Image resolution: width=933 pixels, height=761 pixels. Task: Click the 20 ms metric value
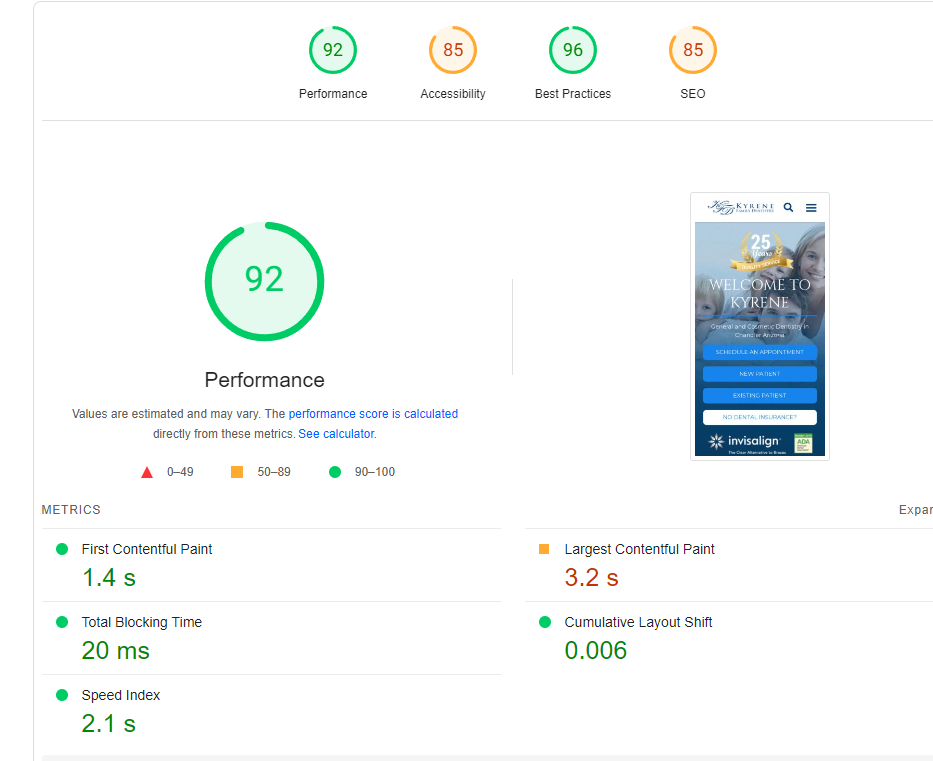point(115,650)
